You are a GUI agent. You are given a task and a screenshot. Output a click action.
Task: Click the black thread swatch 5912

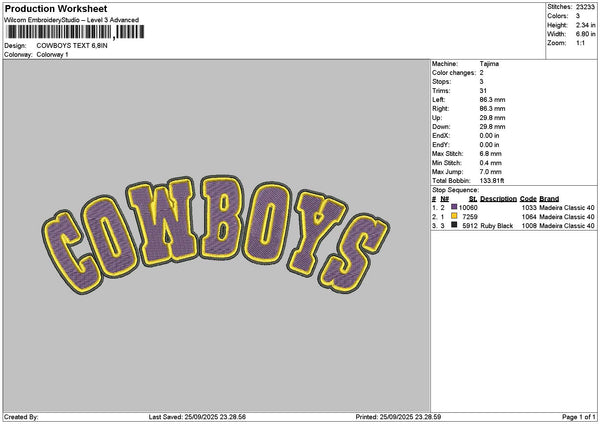click(x=454, y=225)
